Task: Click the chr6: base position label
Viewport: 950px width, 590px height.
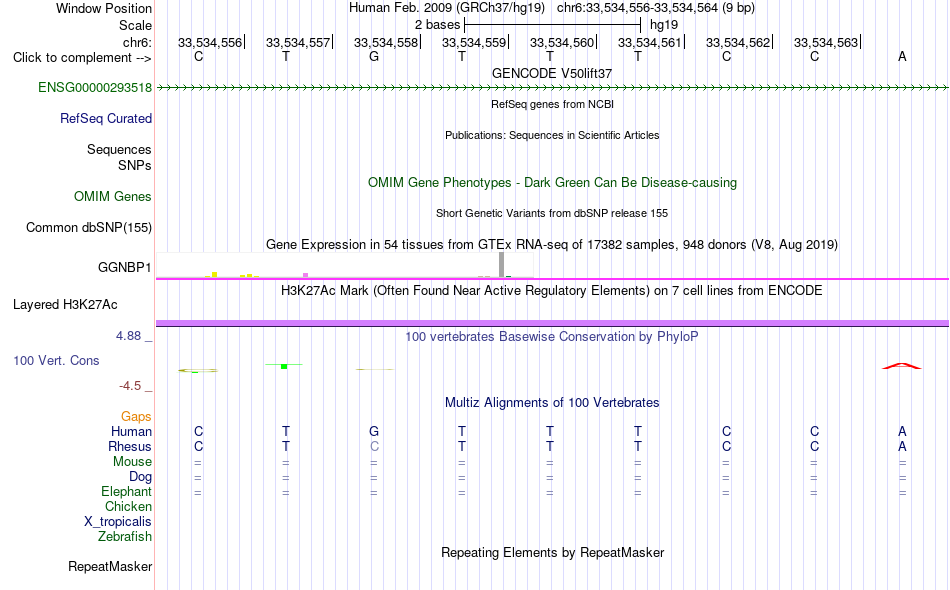Action: [x=137, y=42]
